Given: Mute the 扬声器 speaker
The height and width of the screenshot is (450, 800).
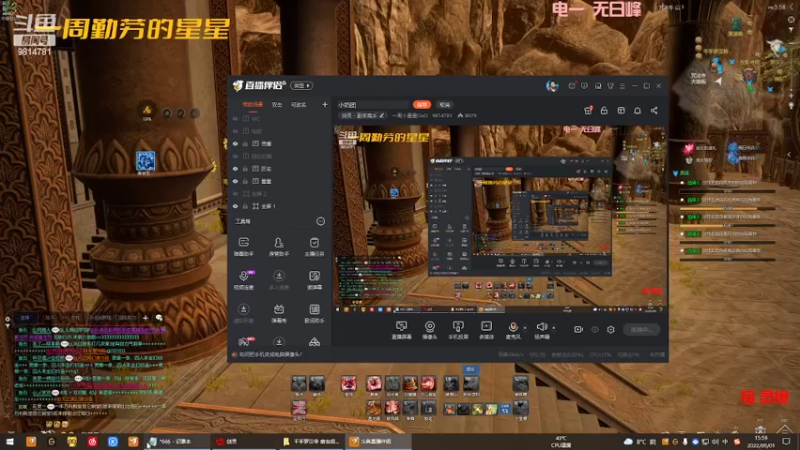Looking at the screenshot, I should (x=541, y=330).
